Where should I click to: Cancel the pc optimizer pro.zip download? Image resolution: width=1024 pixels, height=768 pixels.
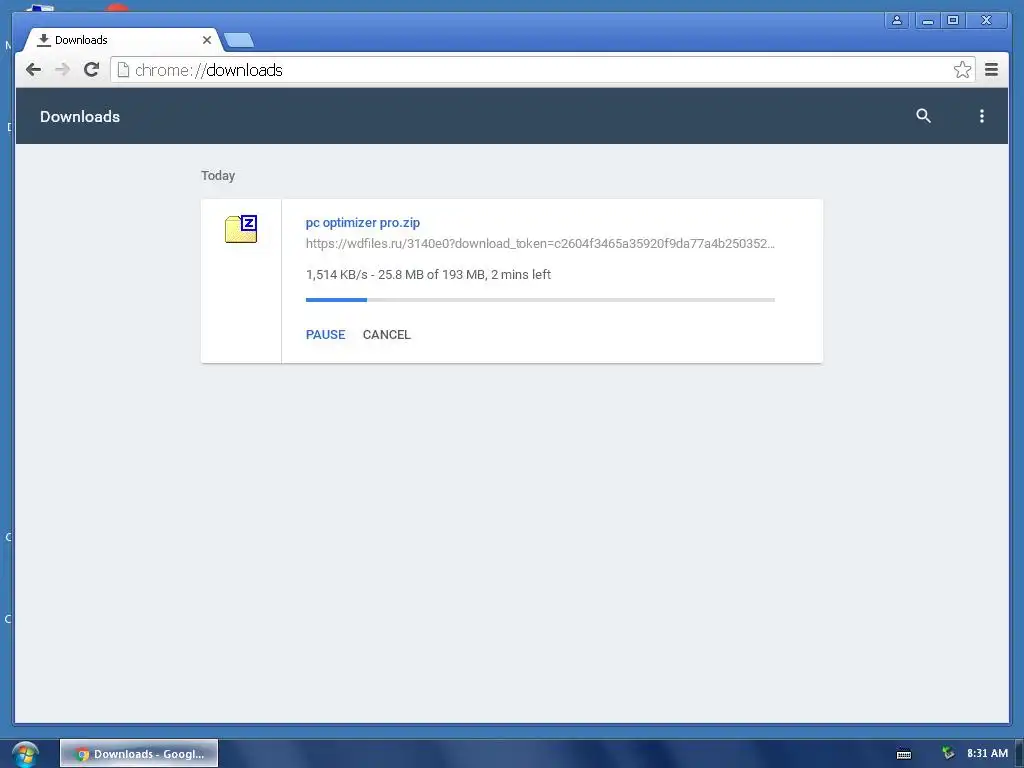coord(387,334)
